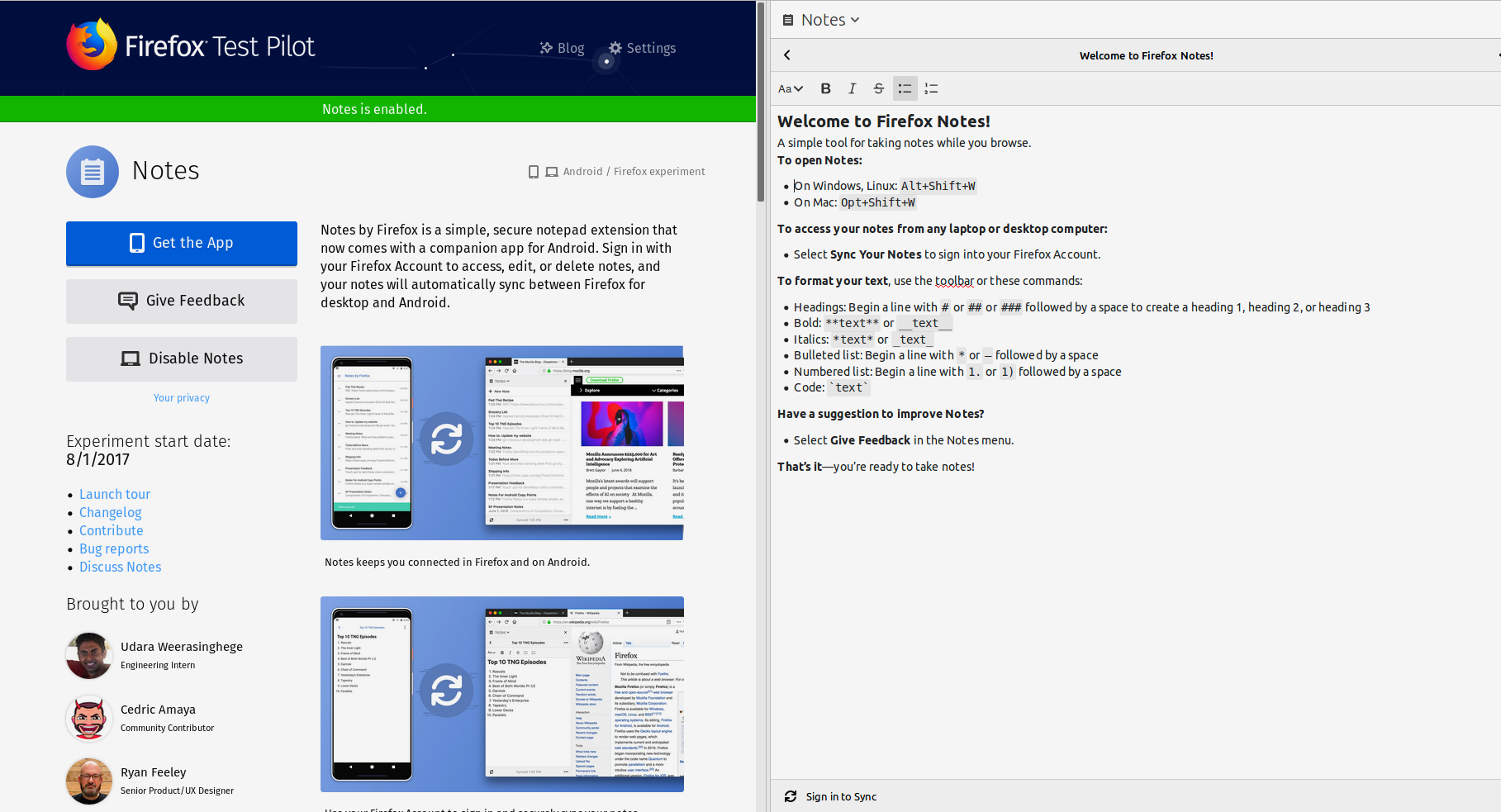Click the 'On Mac: Opt+Shift+W' line

click(855, 202)
